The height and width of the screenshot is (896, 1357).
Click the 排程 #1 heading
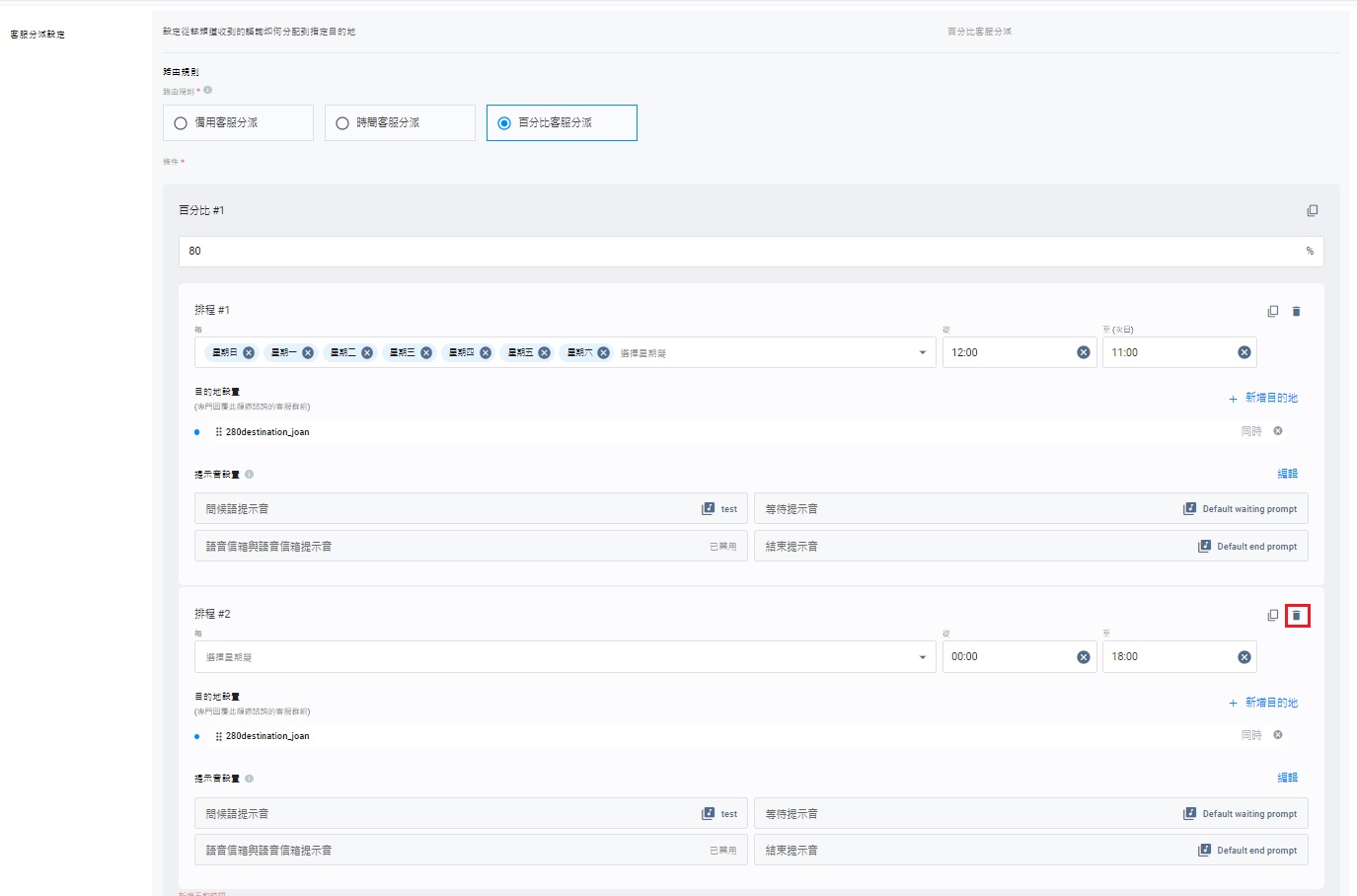click(212, 310)
